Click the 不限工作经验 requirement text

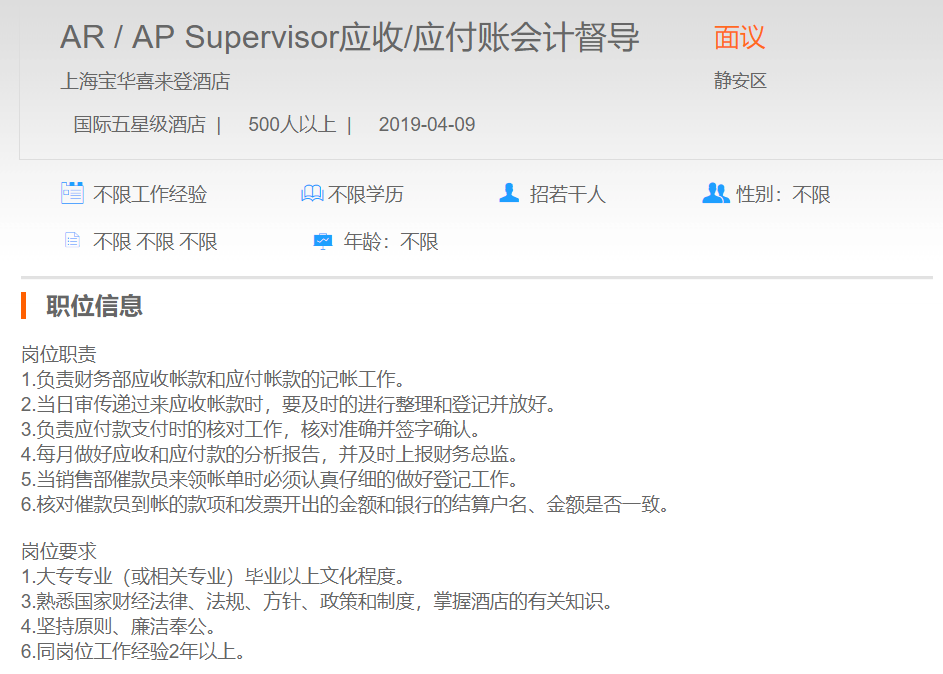(150, 194)
